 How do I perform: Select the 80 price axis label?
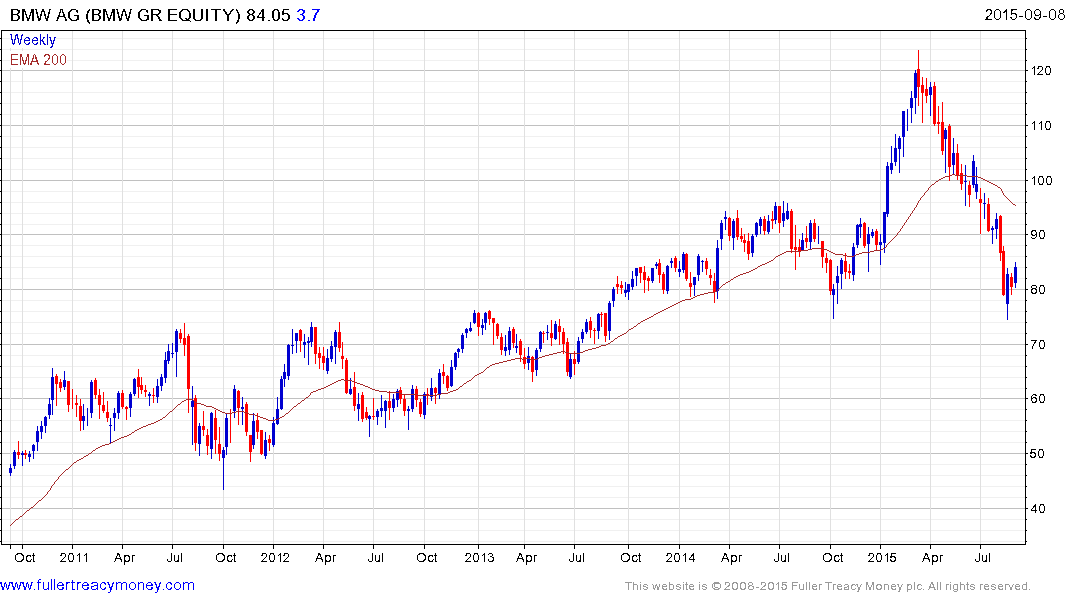[x=1038, y=289]
